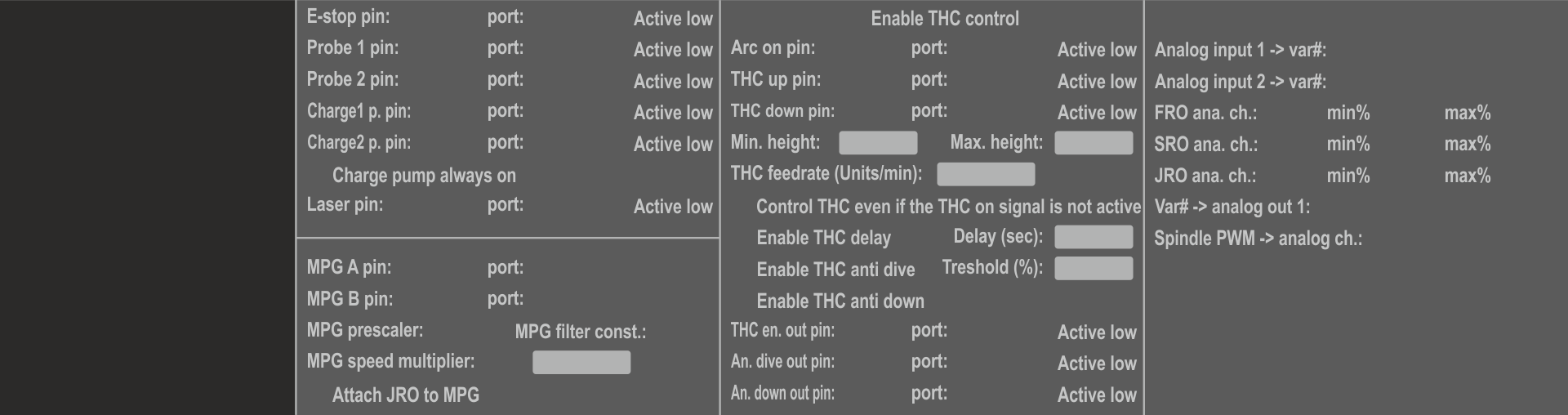Toggle Enable THC anti down

click(840, 301)
